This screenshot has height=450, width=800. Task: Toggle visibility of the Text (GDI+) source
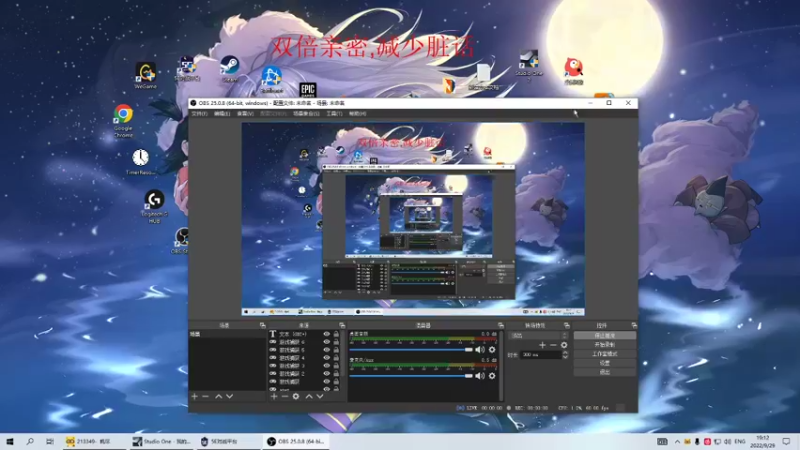[x=327, y=334]
